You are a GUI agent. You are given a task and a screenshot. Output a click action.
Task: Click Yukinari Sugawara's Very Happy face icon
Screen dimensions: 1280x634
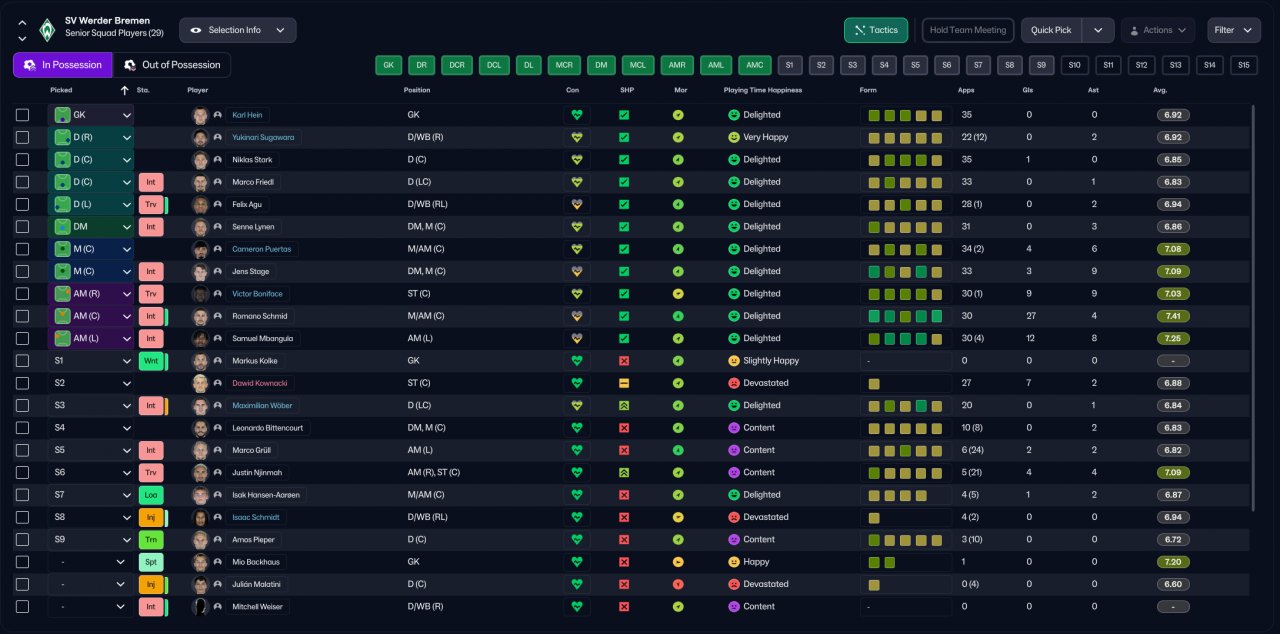pos(734,137)
